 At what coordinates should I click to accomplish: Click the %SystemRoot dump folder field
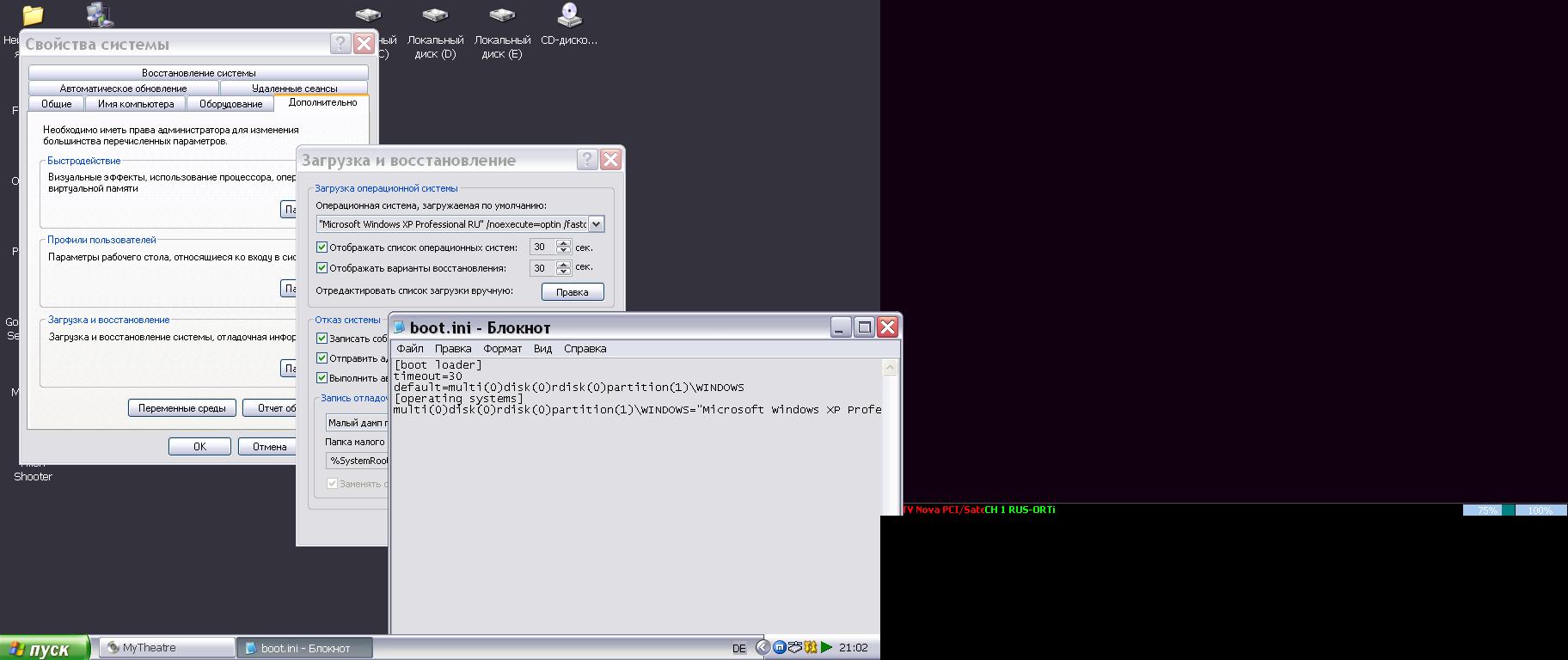pyautogui.click(x=357, y=461)
